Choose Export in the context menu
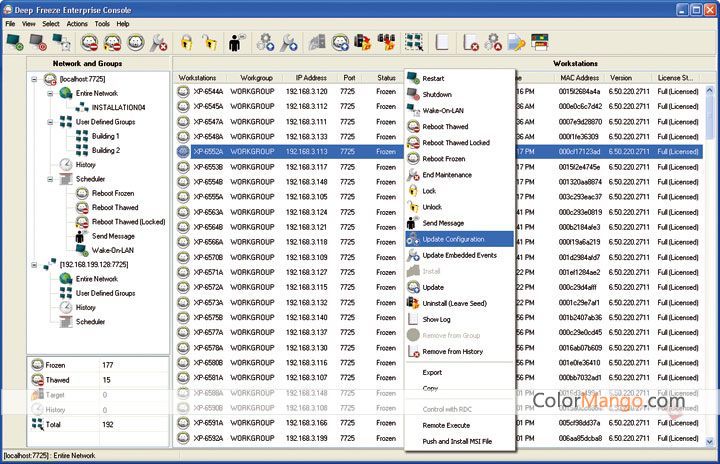Viewport: 720px width, 464px height. (459, 372)
